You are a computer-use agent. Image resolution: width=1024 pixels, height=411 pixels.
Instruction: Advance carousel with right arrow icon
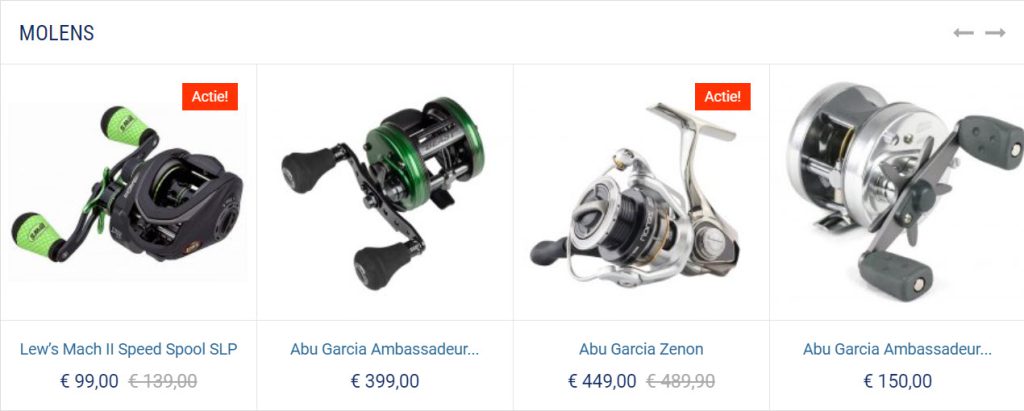[x=995, y=33]
